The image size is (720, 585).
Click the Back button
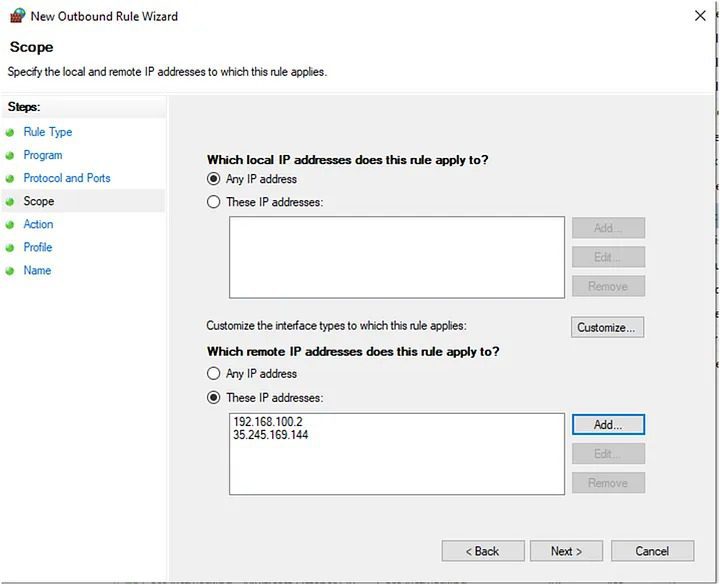pos(483,551)
